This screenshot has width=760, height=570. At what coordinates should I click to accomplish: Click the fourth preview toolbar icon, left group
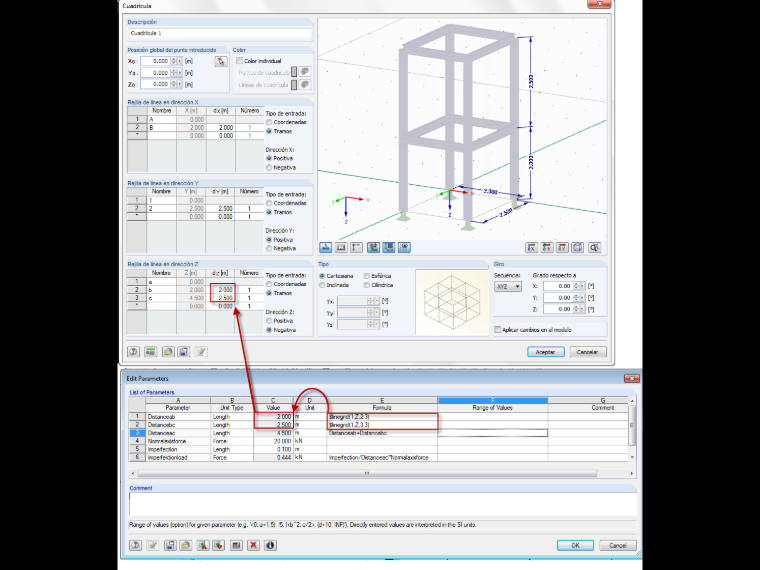point(373,248)
